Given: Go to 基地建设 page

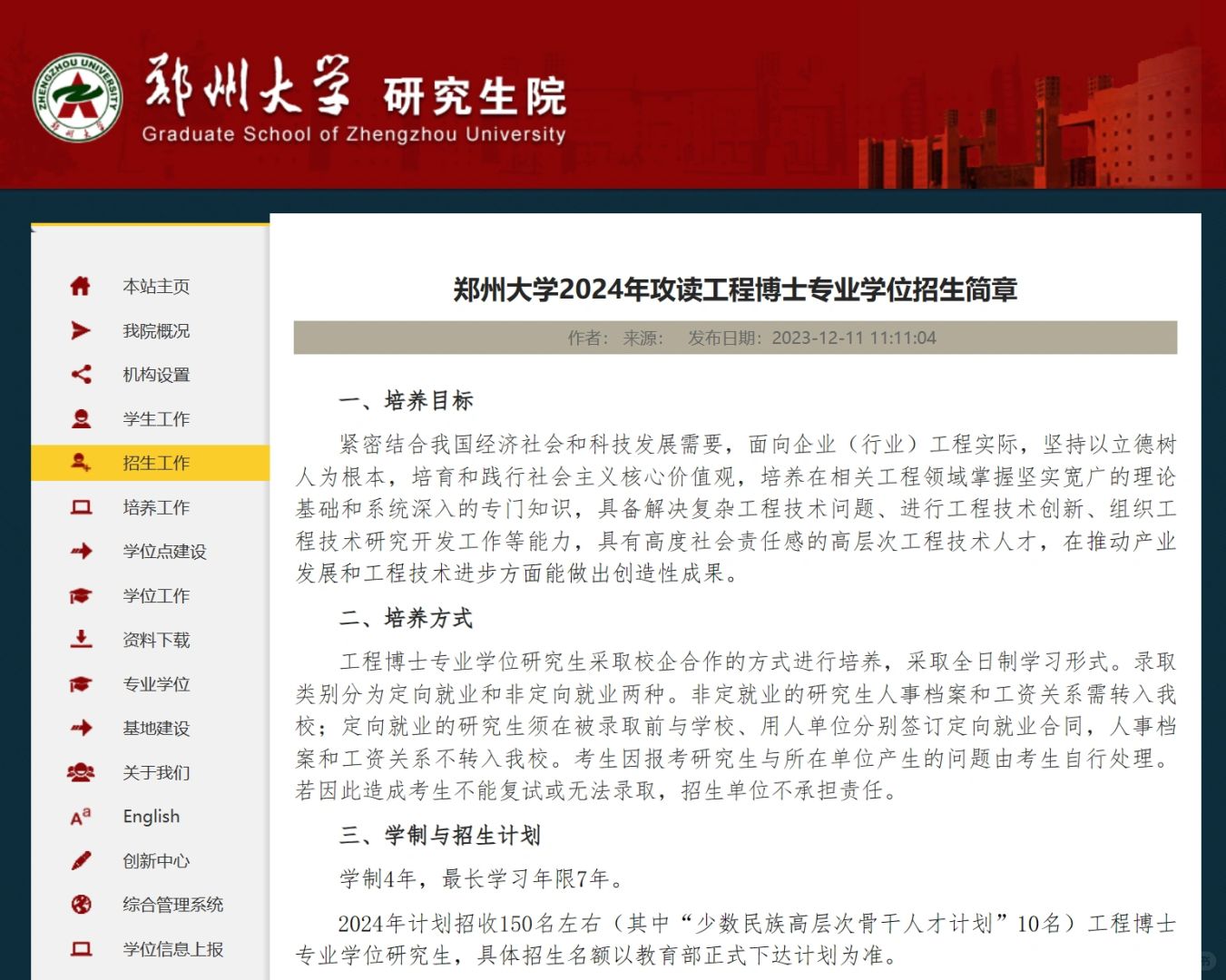Looking at the screenshot, I should pos(156,729).
